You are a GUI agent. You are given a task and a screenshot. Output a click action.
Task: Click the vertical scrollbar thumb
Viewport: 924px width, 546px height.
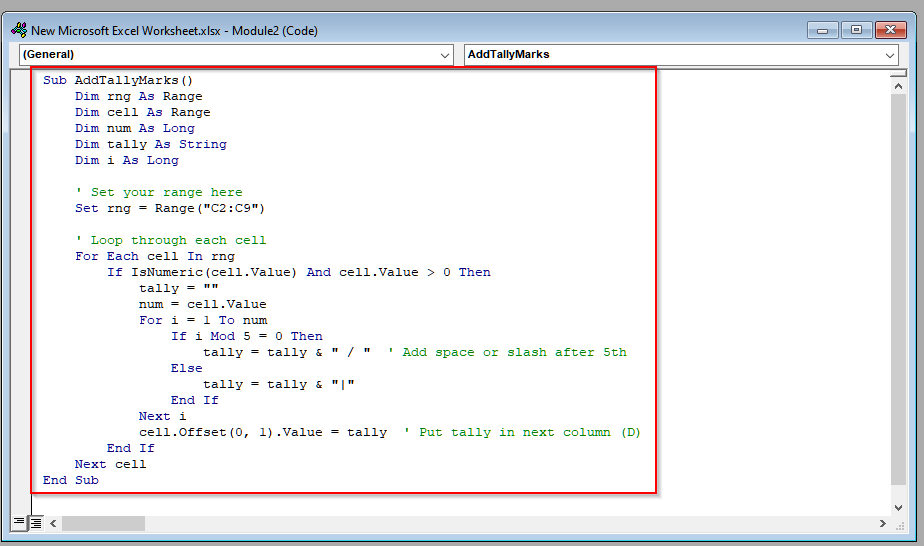(898, 289)
